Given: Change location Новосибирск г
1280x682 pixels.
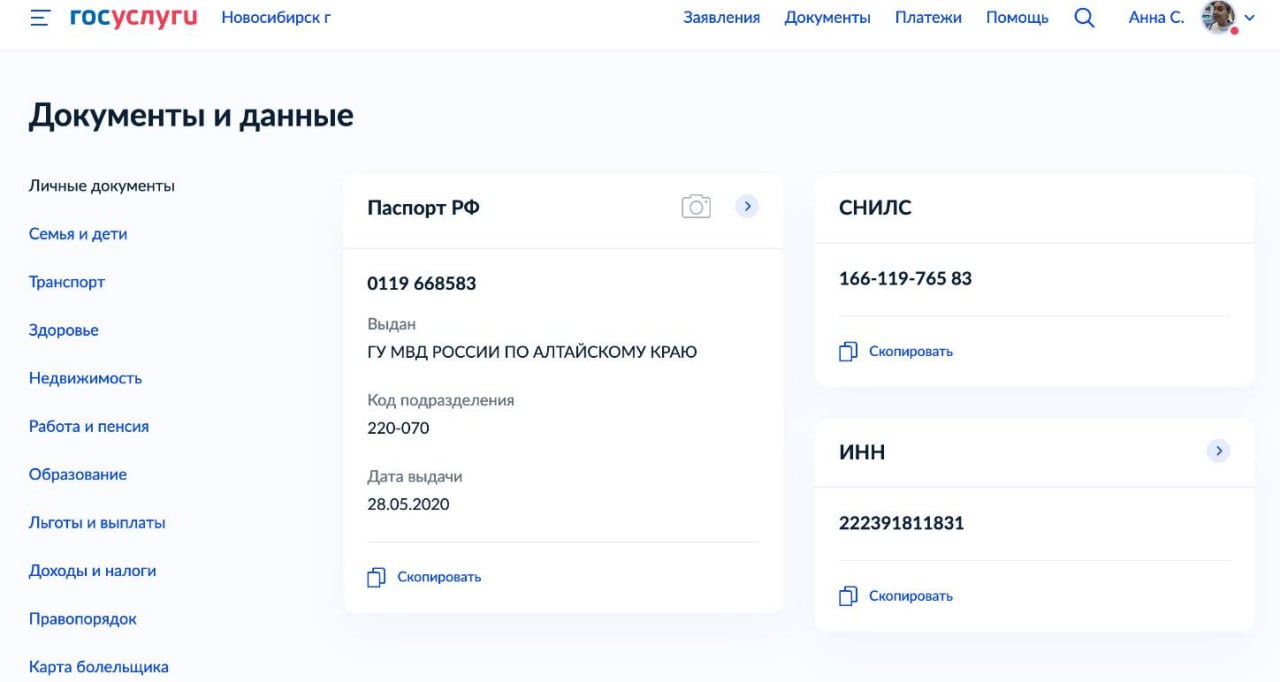Looking at the screenshot, I should click(276, 17).
